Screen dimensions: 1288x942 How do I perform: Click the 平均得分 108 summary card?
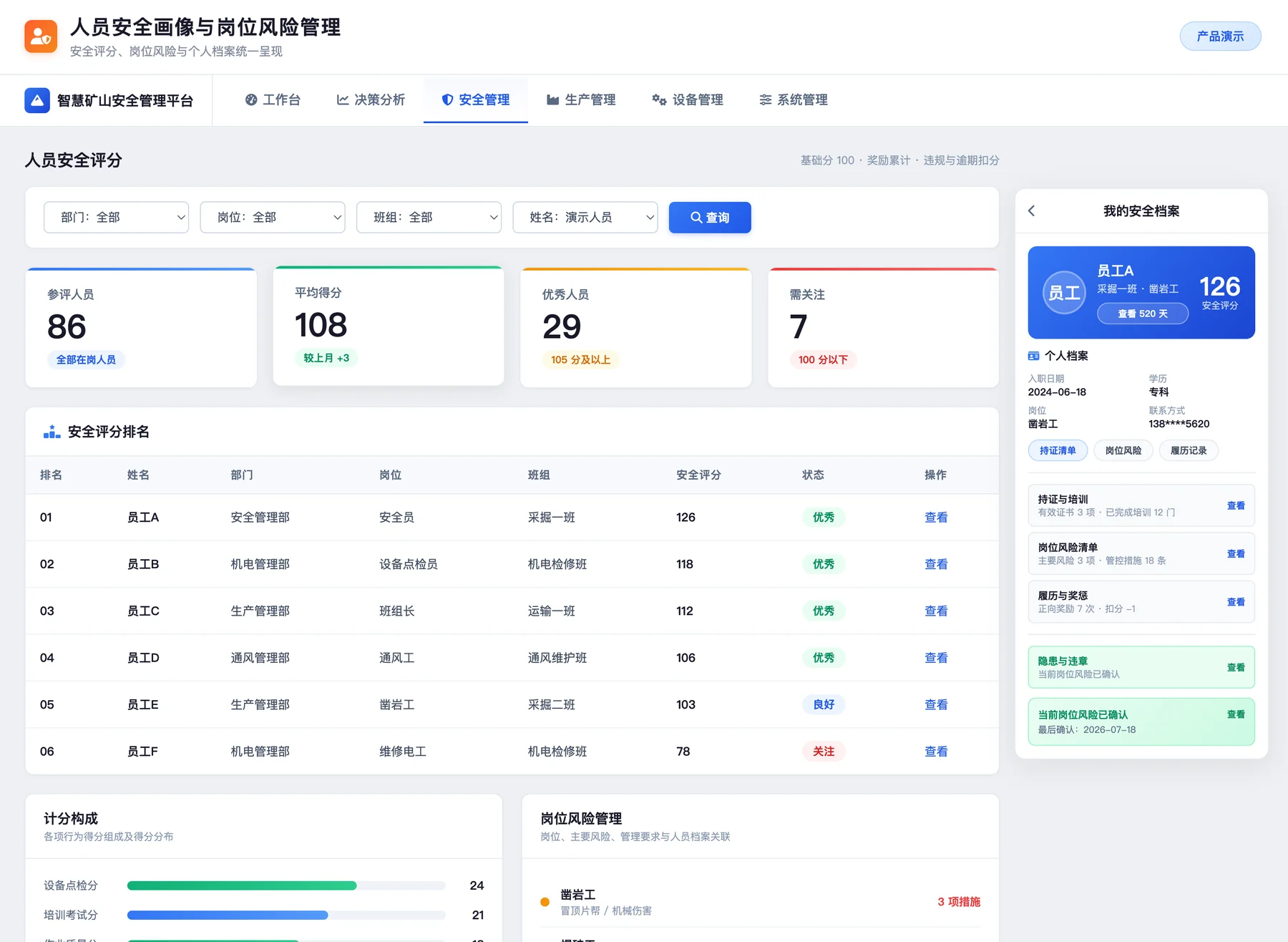(389, 326)
